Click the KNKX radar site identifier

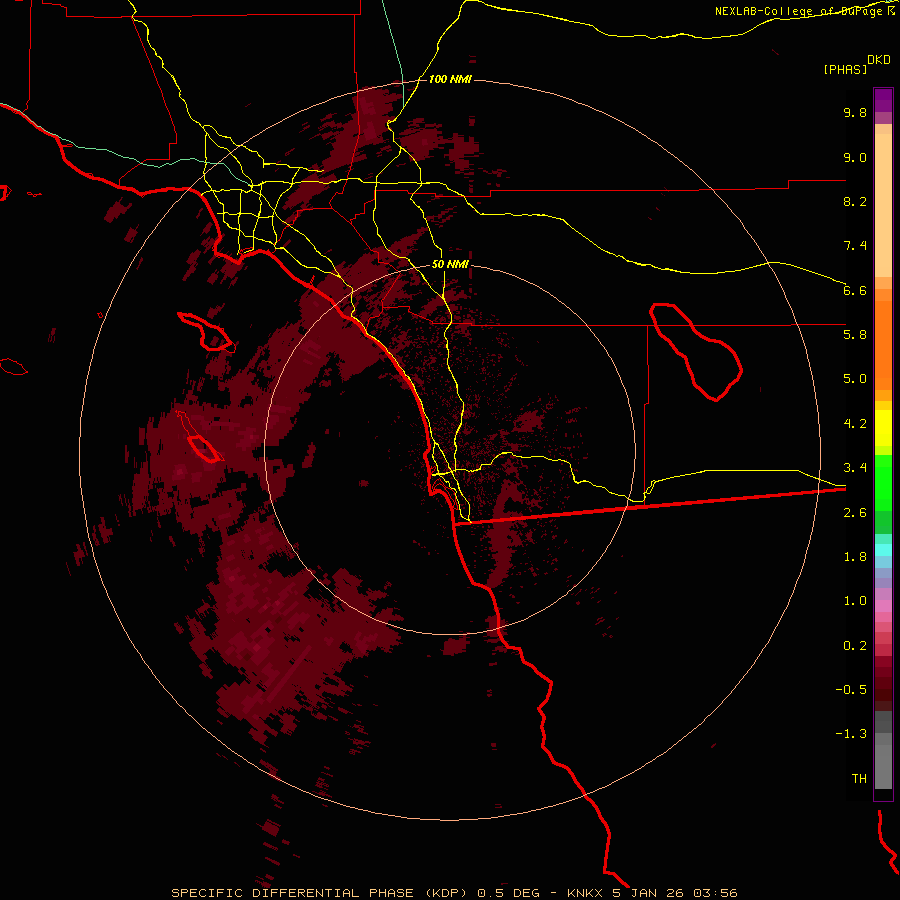click(x=585, y=893)
